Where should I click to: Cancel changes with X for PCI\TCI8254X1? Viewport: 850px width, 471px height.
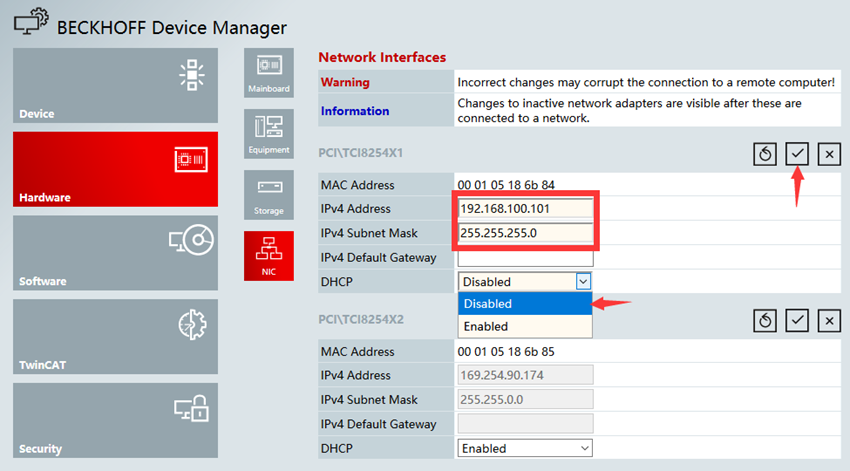829,154
